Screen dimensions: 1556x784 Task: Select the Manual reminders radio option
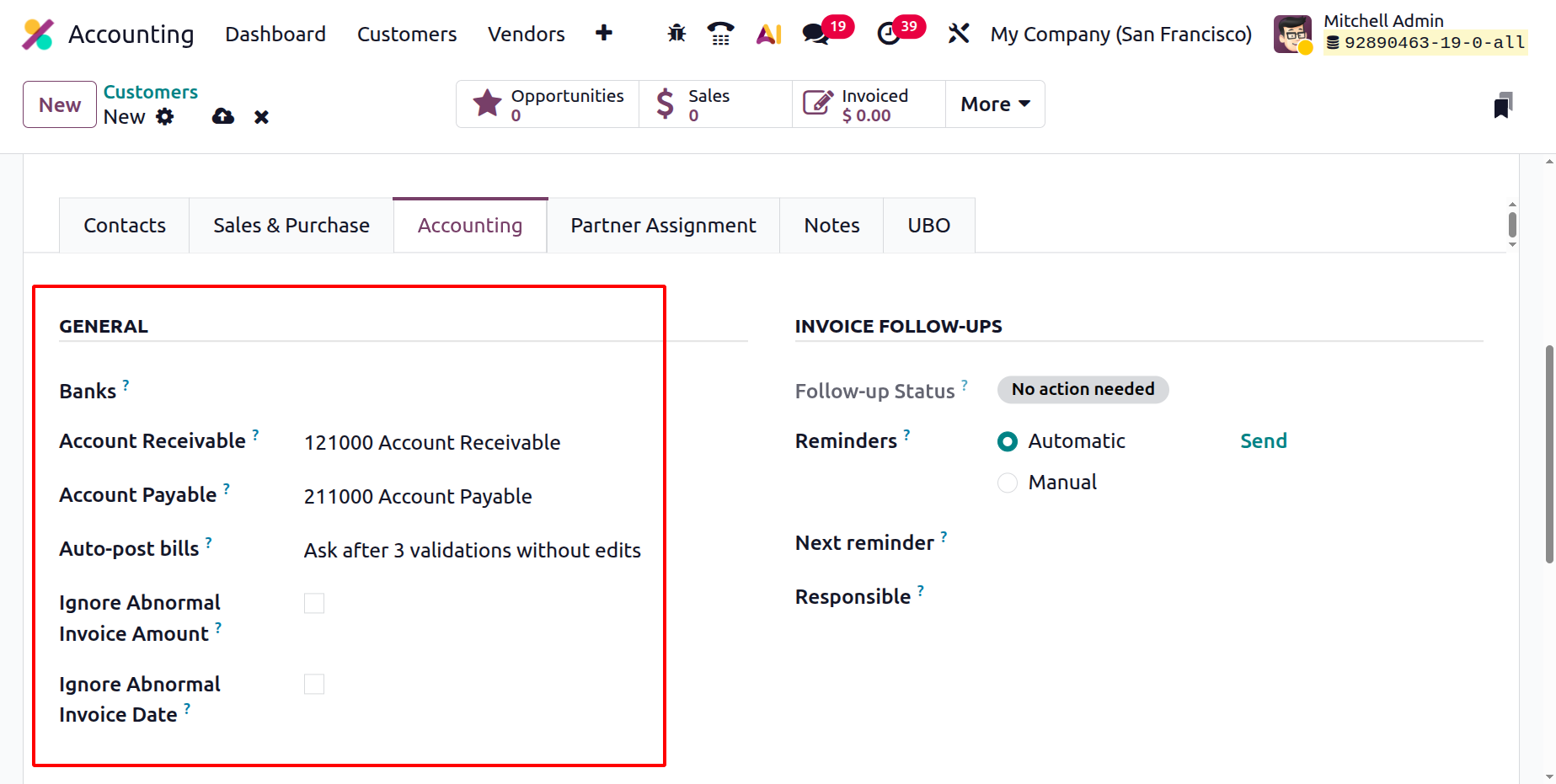1008,483
